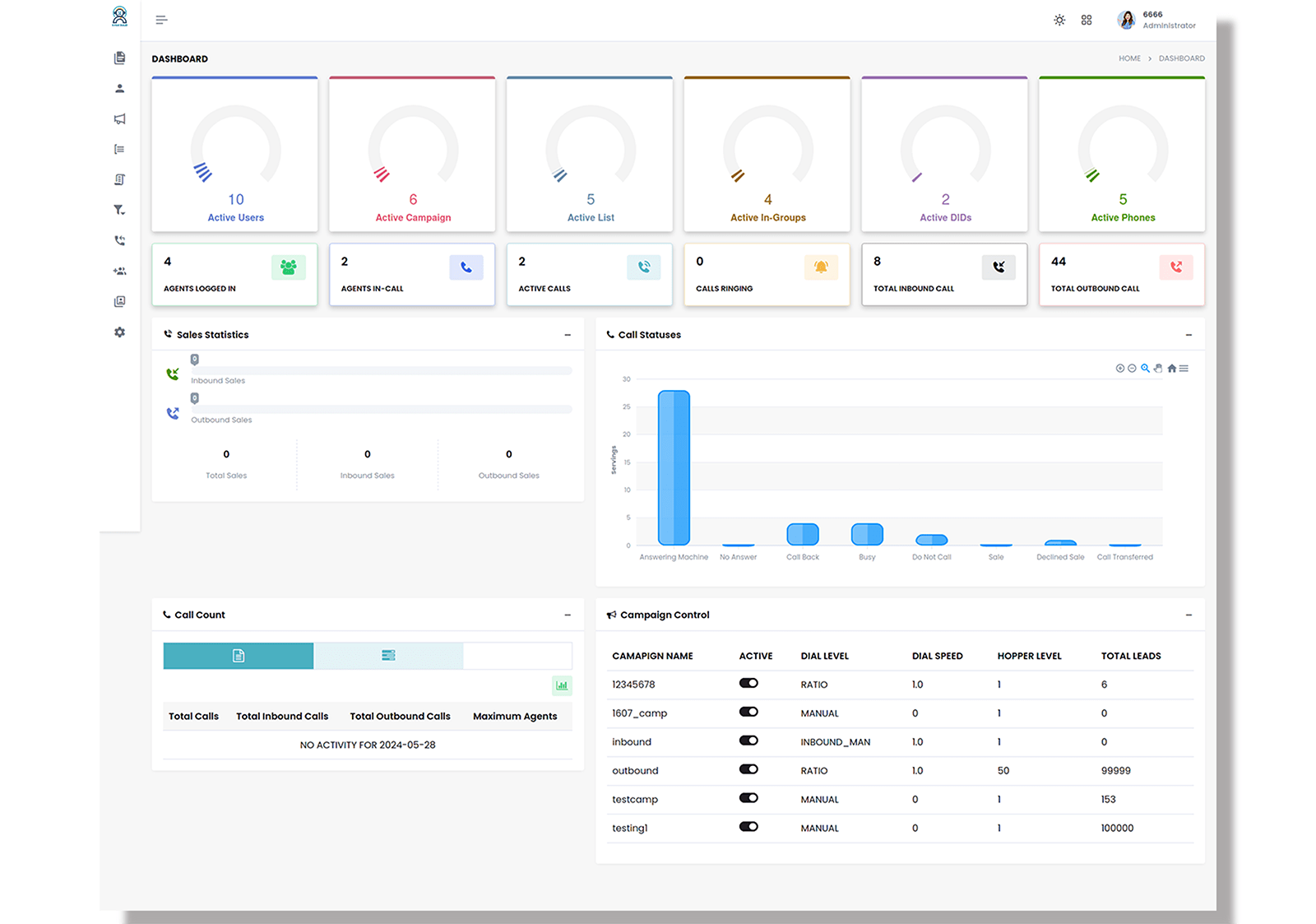Collapse the Sales Statistics panel

(567, 335)
